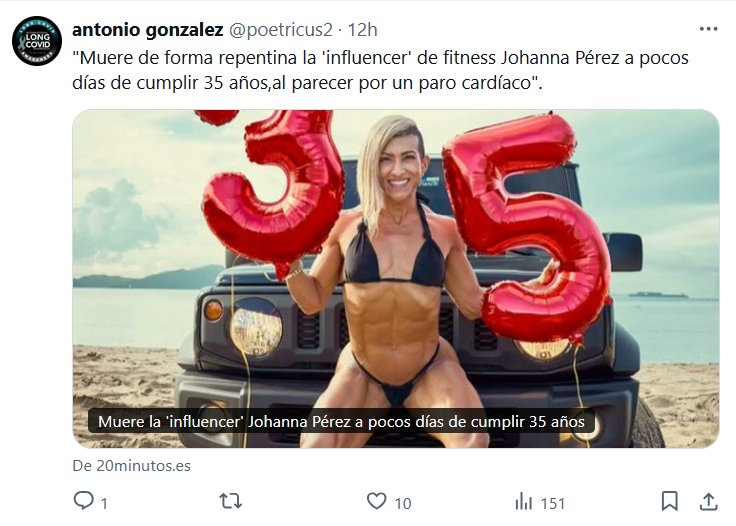
Task: Open the 'De 20minutos.es' source link
Action: coord(131,465)
